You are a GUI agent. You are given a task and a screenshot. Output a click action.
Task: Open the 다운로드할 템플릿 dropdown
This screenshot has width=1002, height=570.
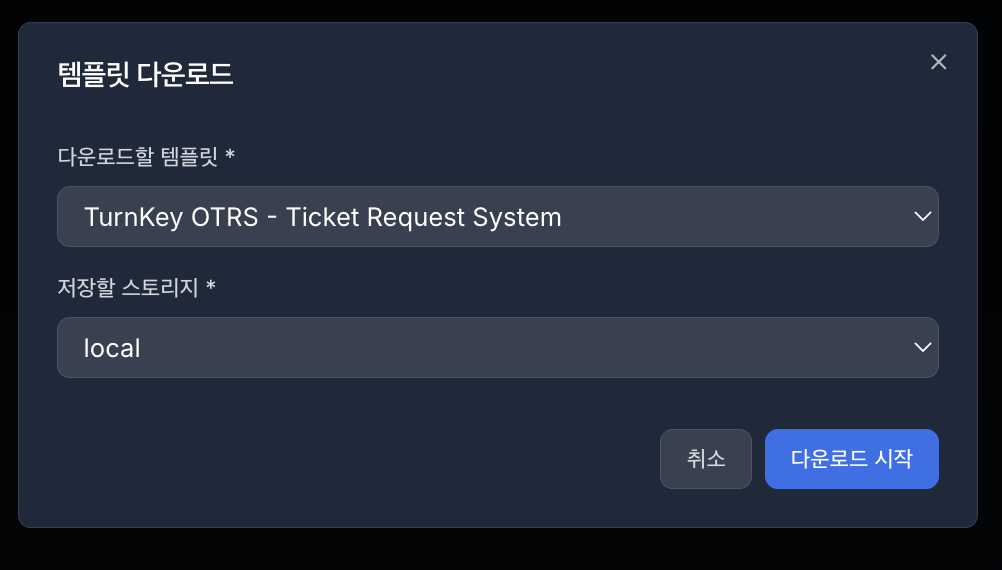coord(497,216)
